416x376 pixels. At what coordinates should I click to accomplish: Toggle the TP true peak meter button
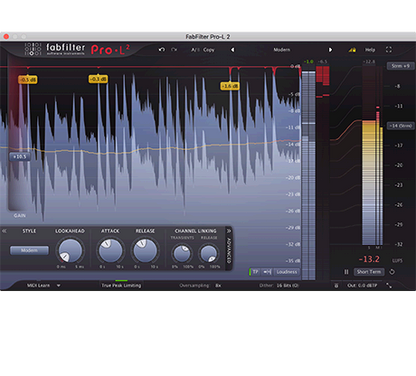(255, 272)
